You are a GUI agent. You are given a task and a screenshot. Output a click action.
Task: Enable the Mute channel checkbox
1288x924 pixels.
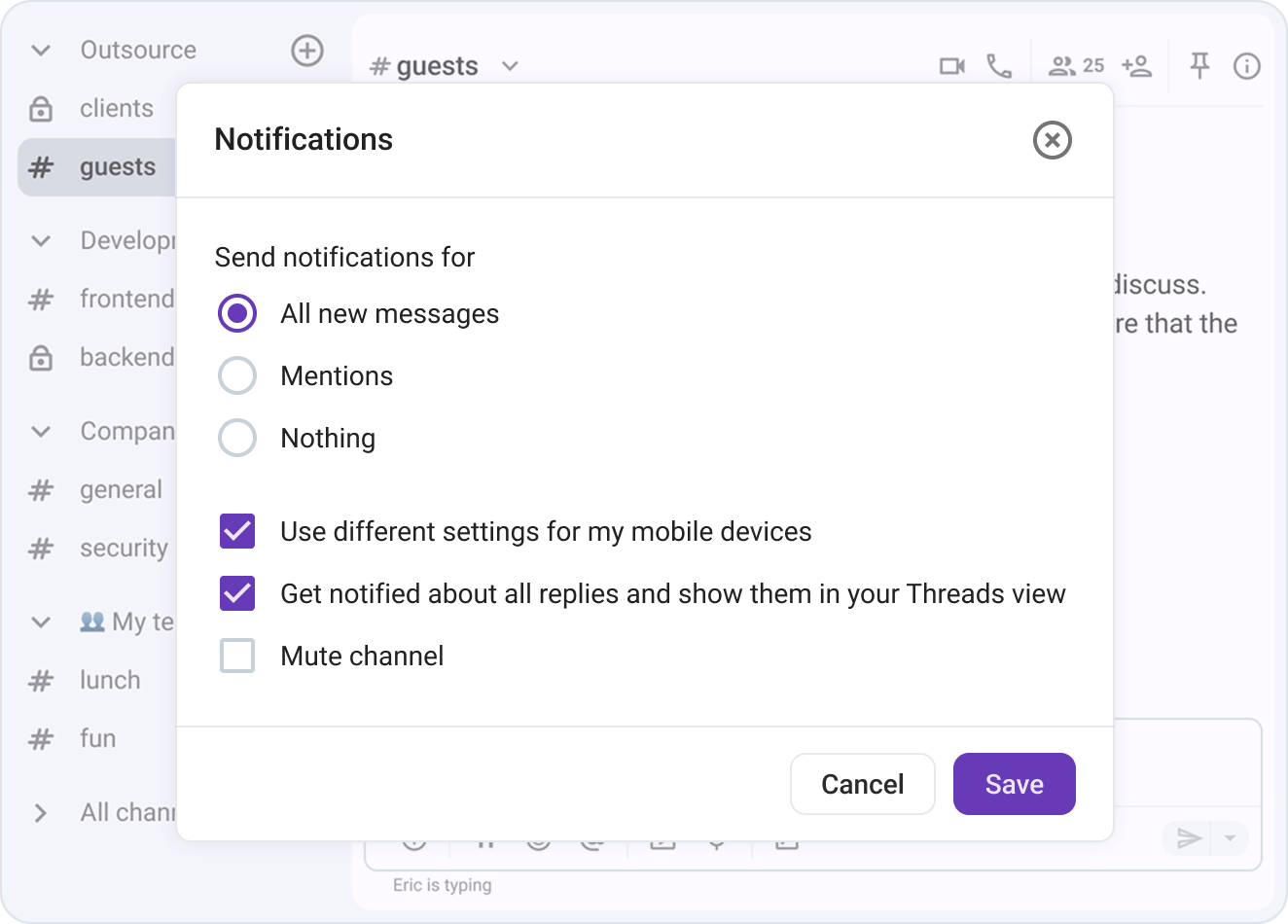pyautogui.click(x=237, y=656)
